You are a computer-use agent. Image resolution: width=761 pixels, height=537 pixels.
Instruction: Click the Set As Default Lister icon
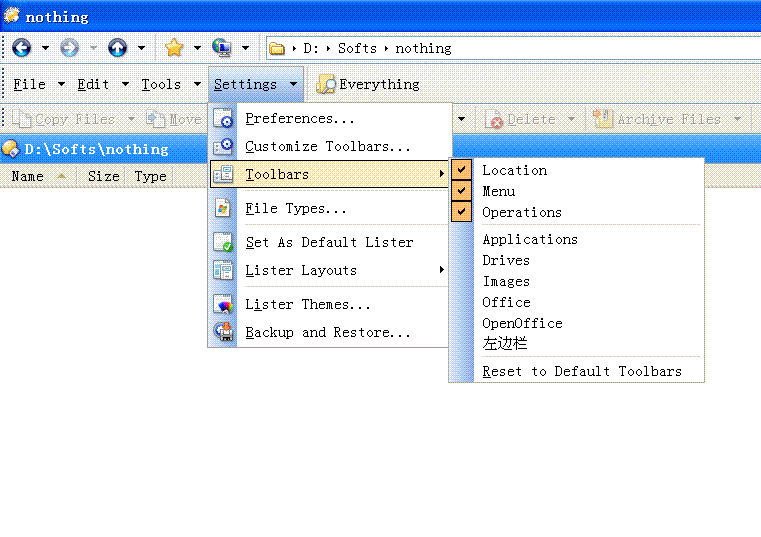point(223,242)
